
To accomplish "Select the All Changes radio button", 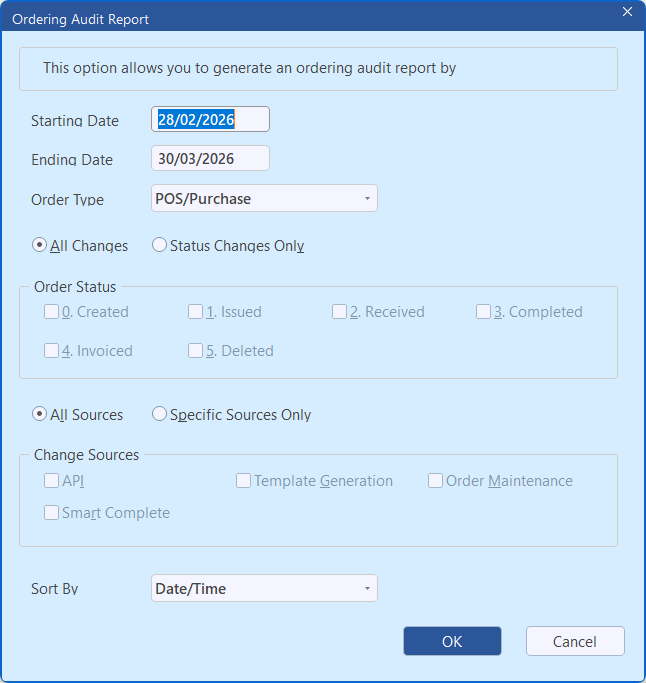I will 40,246.
